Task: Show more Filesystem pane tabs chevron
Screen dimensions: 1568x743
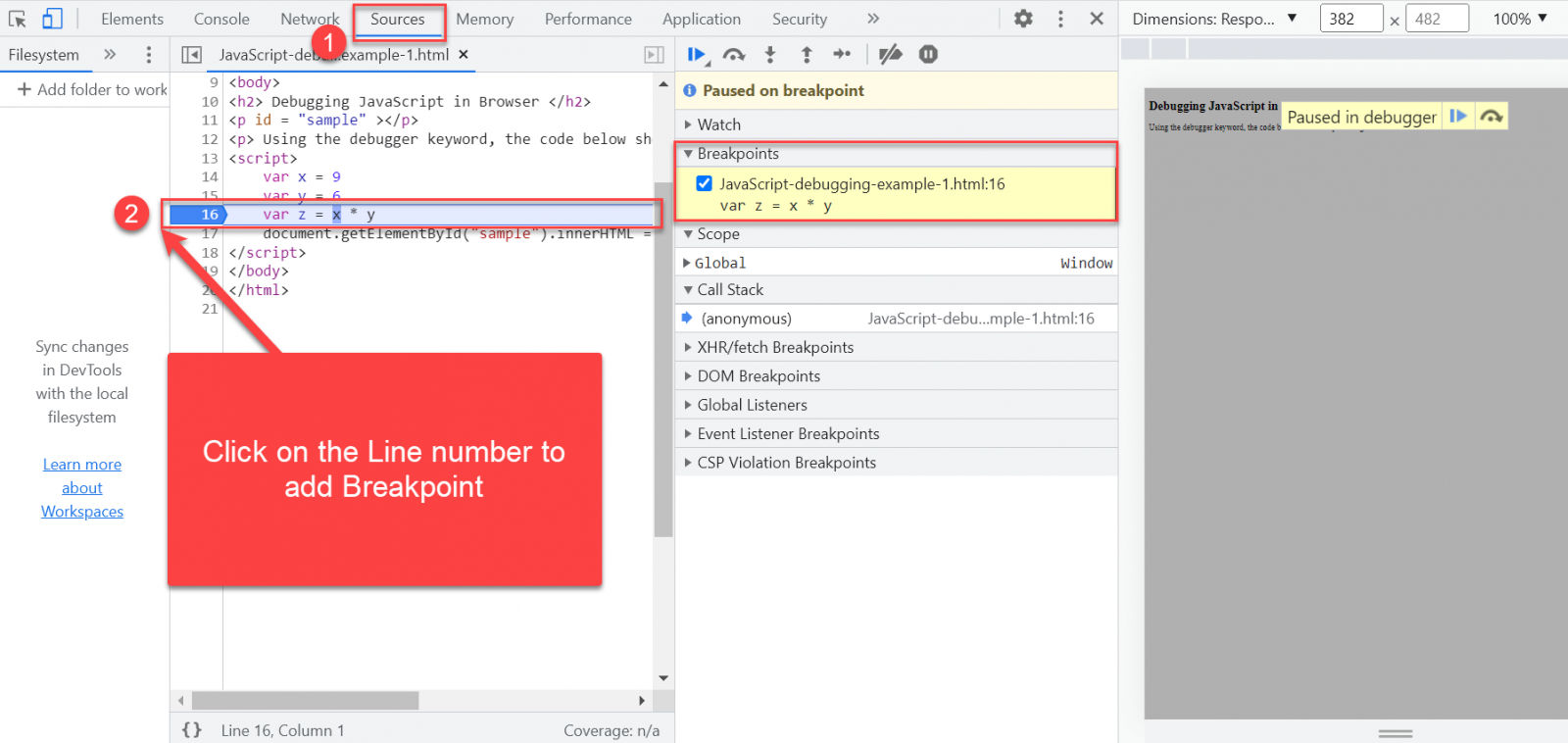Action: tap(110, 55)
